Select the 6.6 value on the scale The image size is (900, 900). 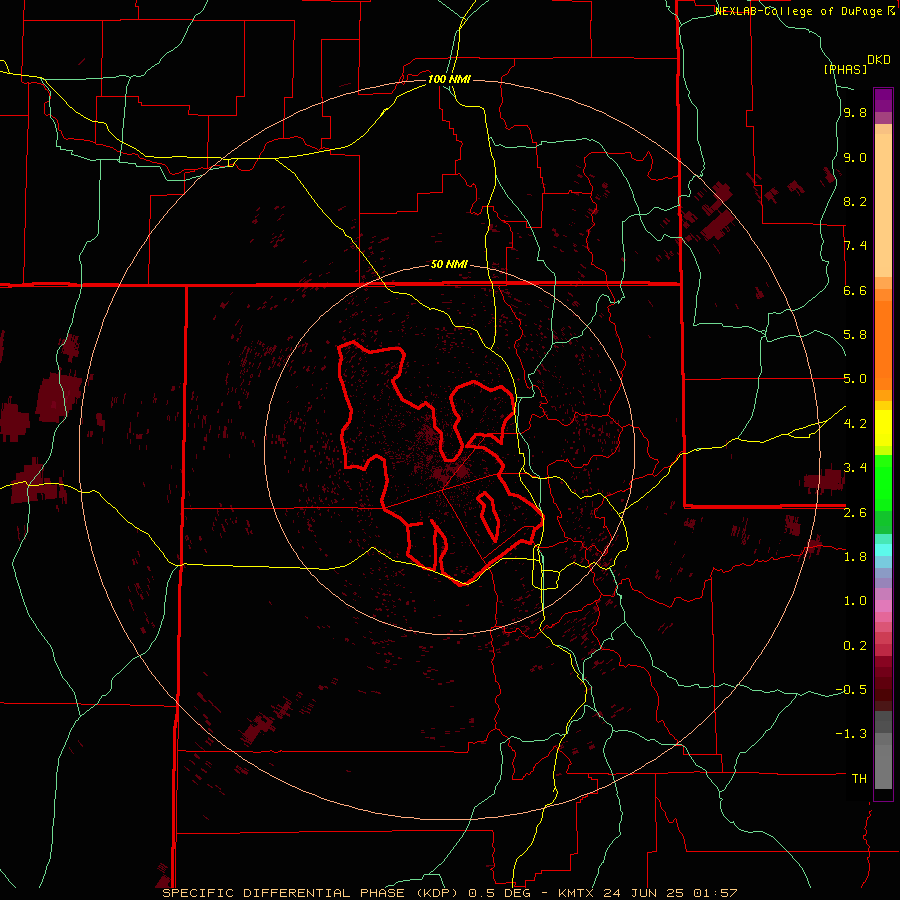coord(855,290)
